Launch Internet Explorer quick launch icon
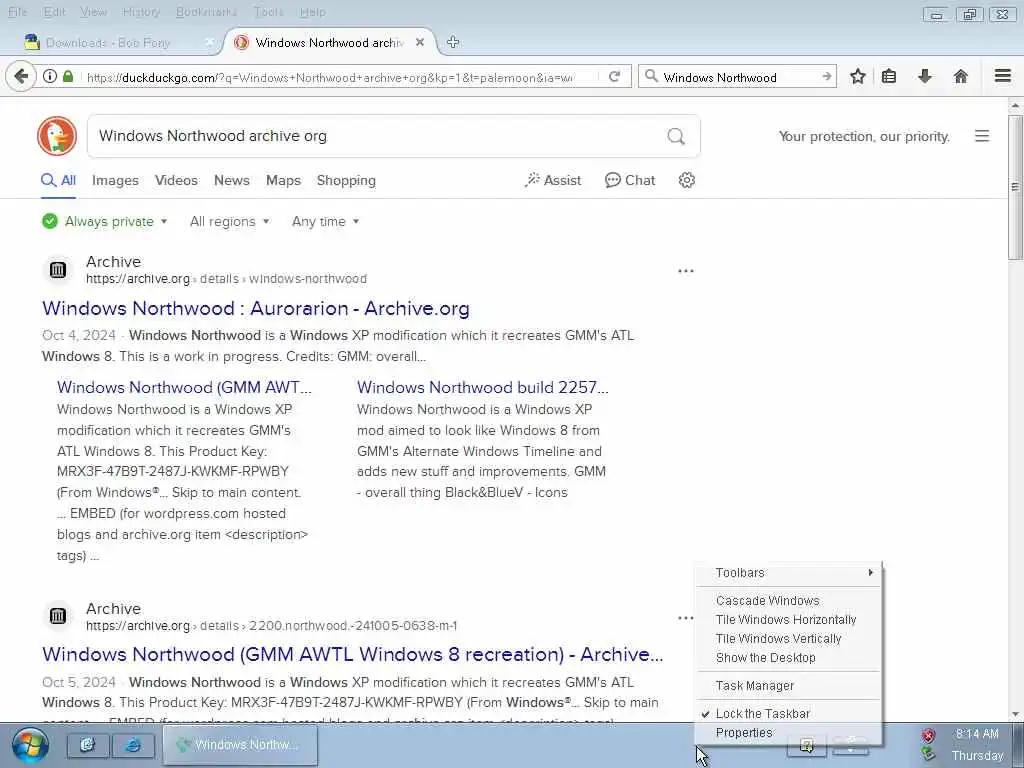 pos(133,745)
